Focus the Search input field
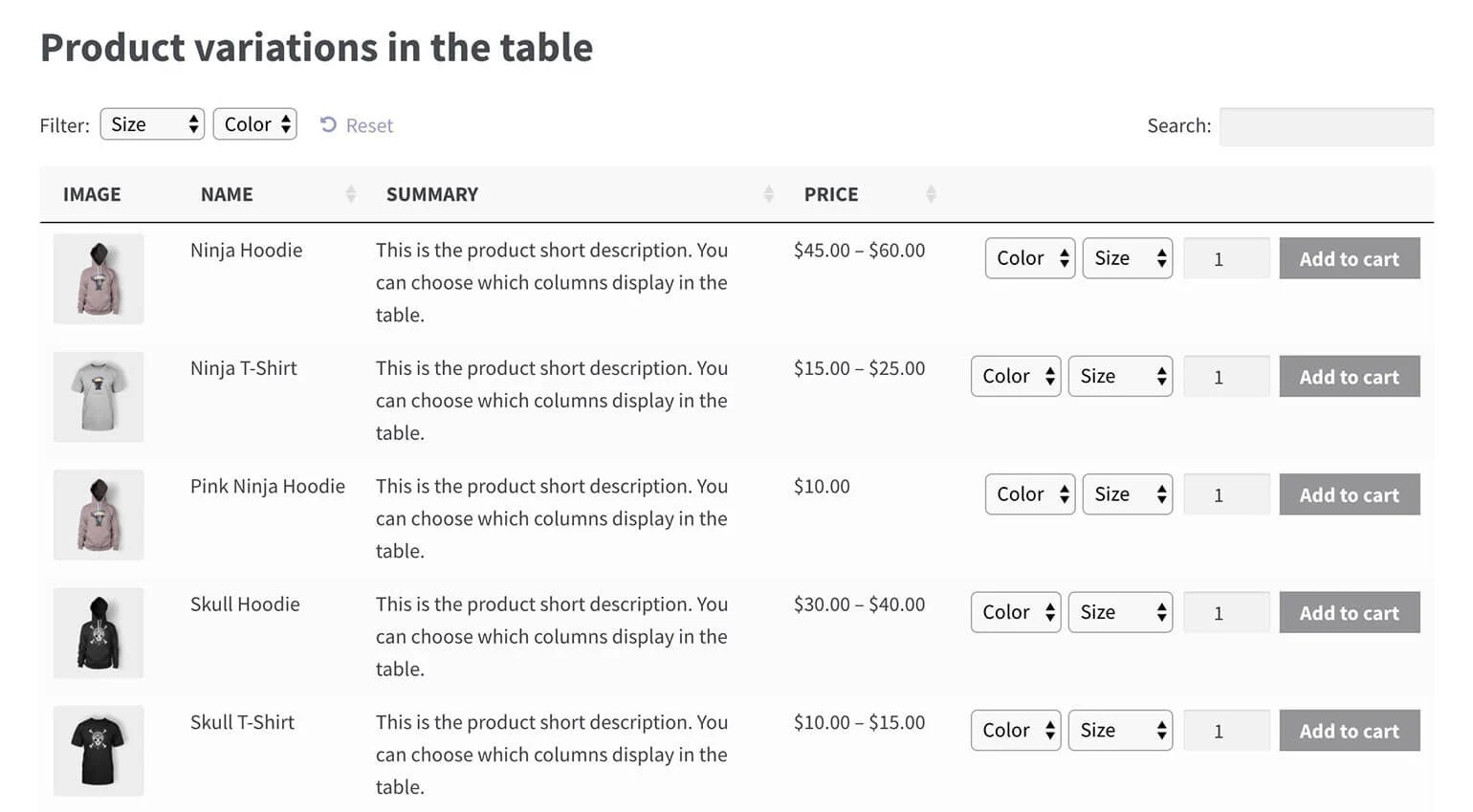1473x812 pixels. click(1326, 126)
